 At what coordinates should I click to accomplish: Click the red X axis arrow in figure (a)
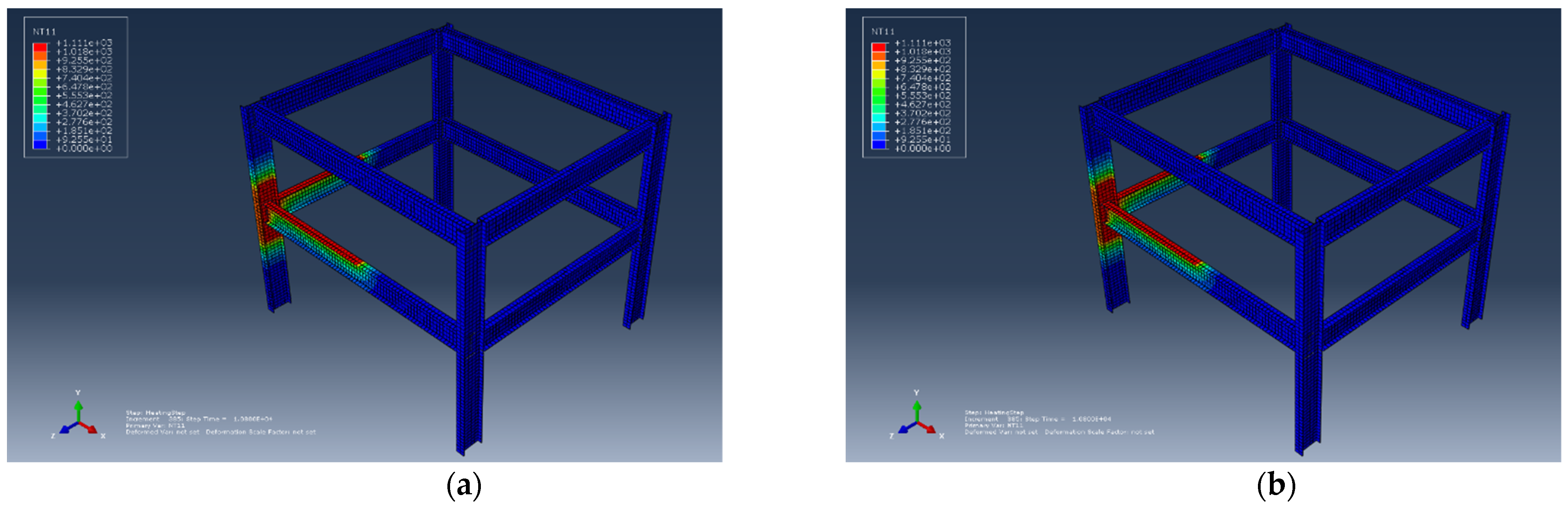tap(90, 429)
